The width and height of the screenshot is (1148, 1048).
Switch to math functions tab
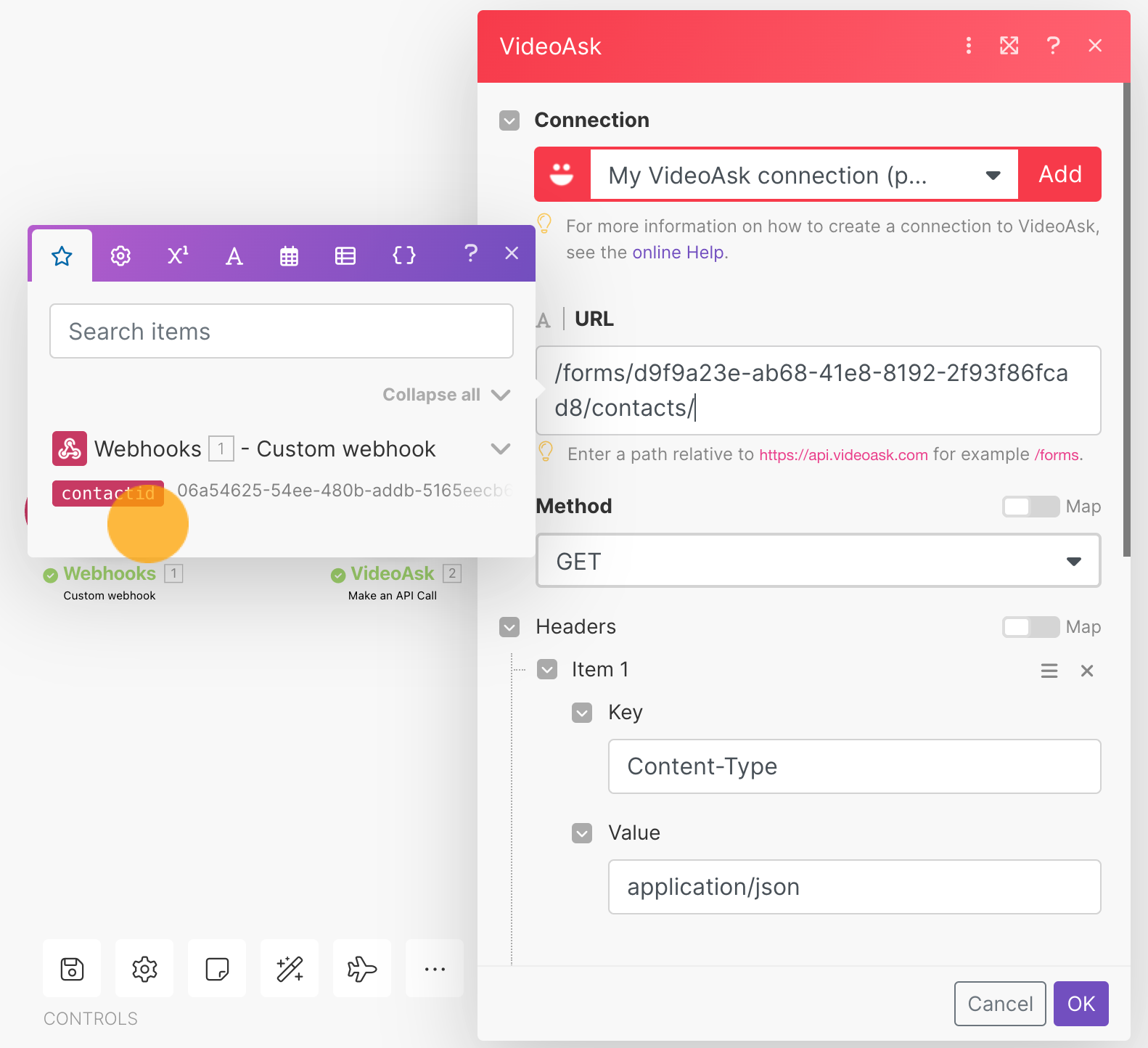click(178, 255)
